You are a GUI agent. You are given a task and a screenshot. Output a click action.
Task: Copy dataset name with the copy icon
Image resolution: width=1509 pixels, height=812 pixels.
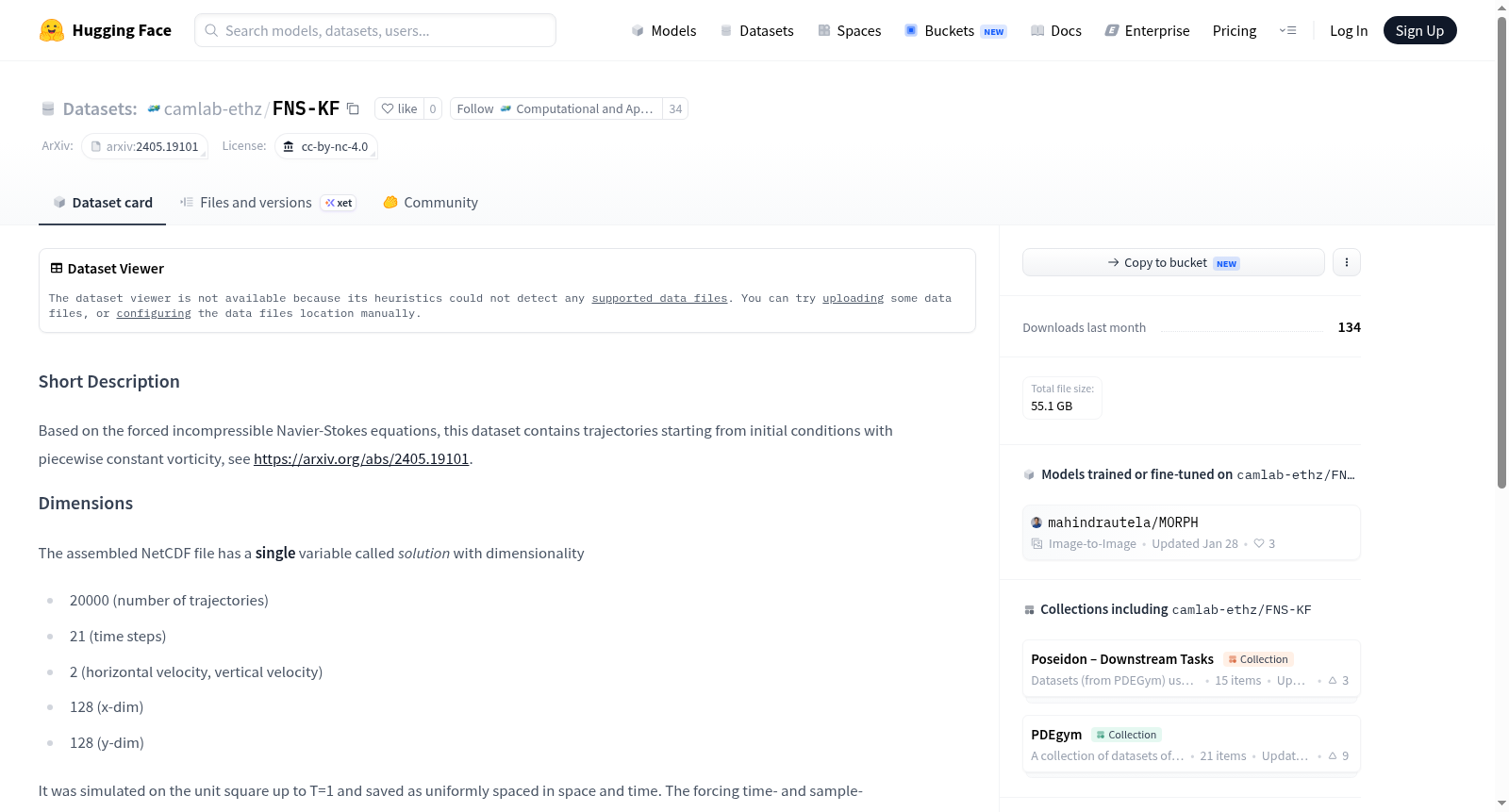click(353, 108)
